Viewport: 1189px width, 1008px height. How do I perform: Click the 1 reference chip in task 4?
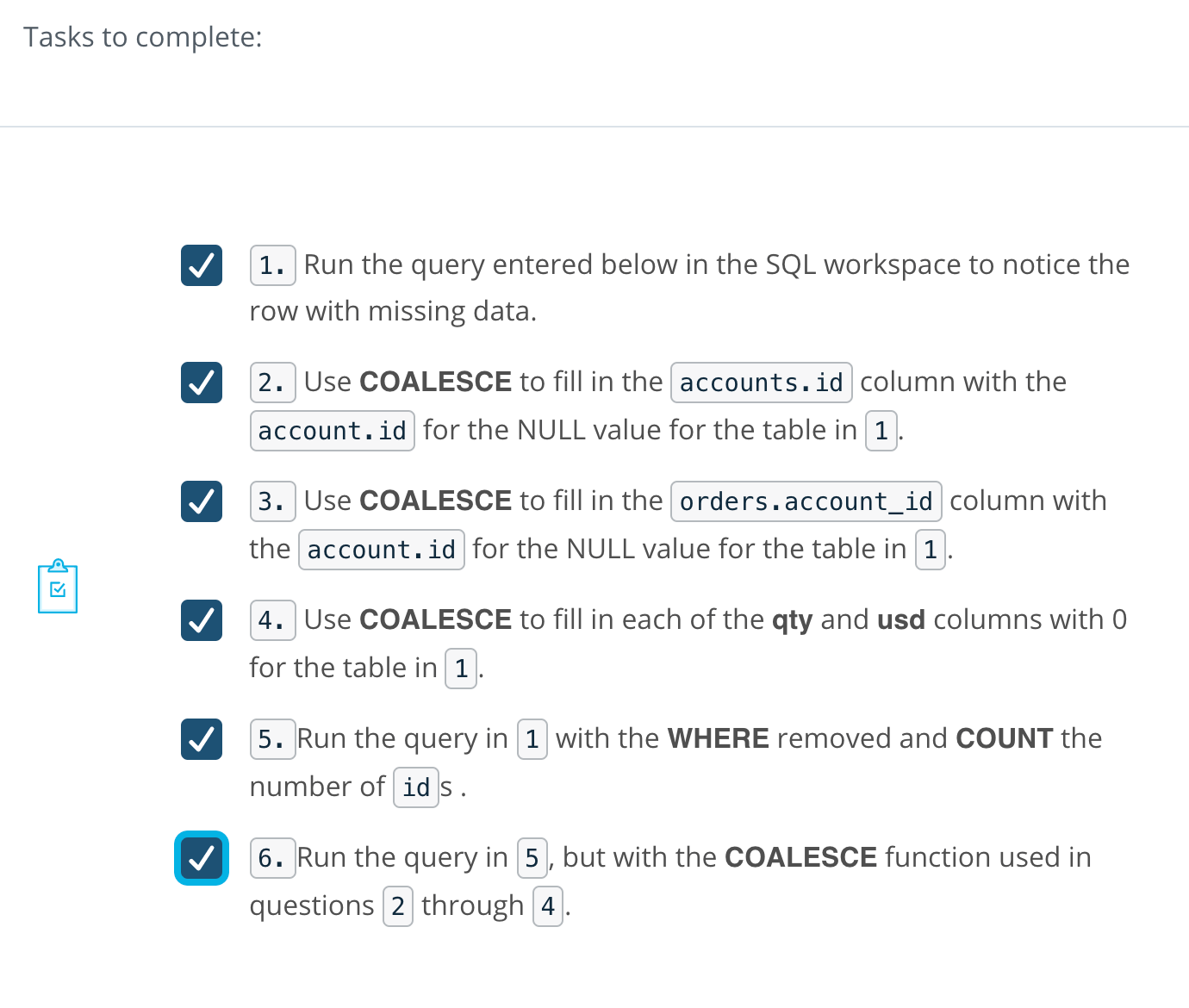pyautogui.click(x=461, y=669)
